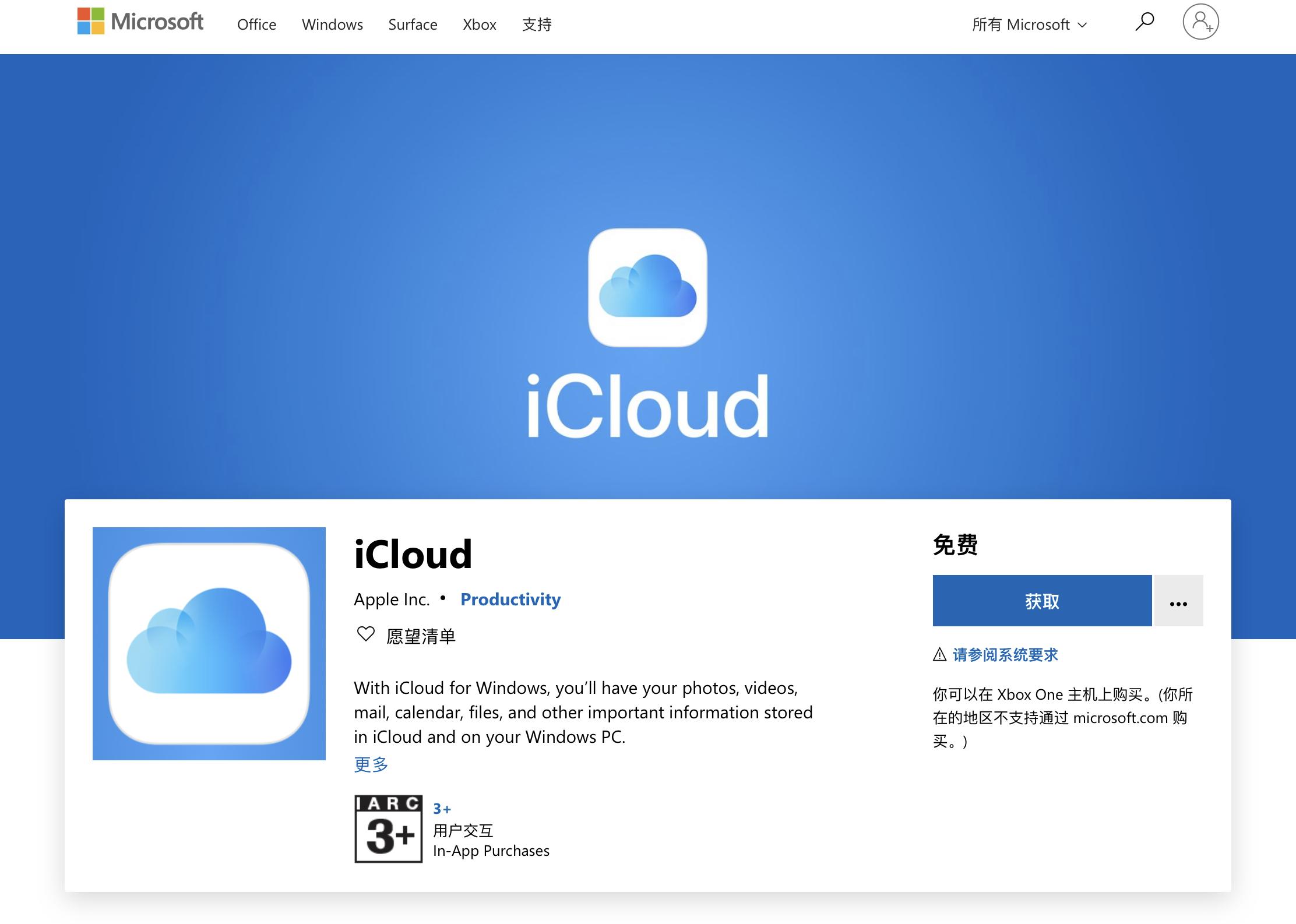Open the Productivity category link
The height and width of the screenshot is (924, 1296).
tap(510, 599)
